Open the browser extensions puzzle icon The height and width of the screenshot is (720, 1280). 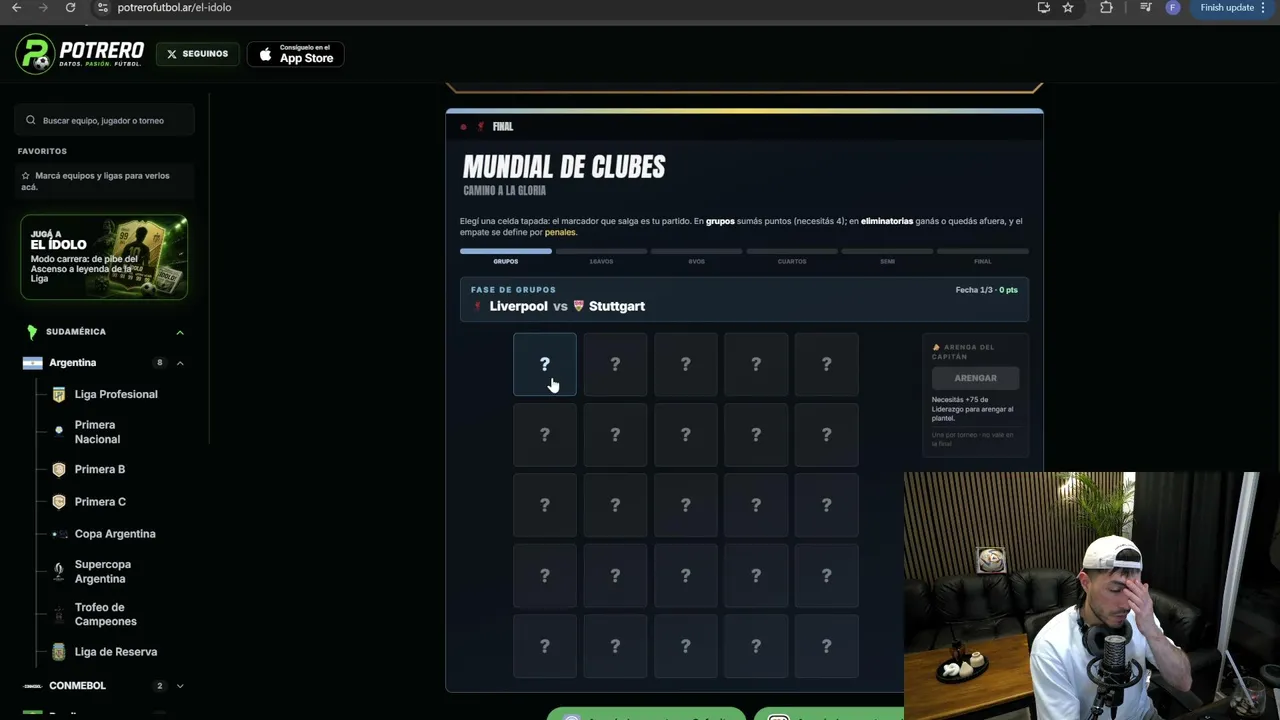[1106, 7]
